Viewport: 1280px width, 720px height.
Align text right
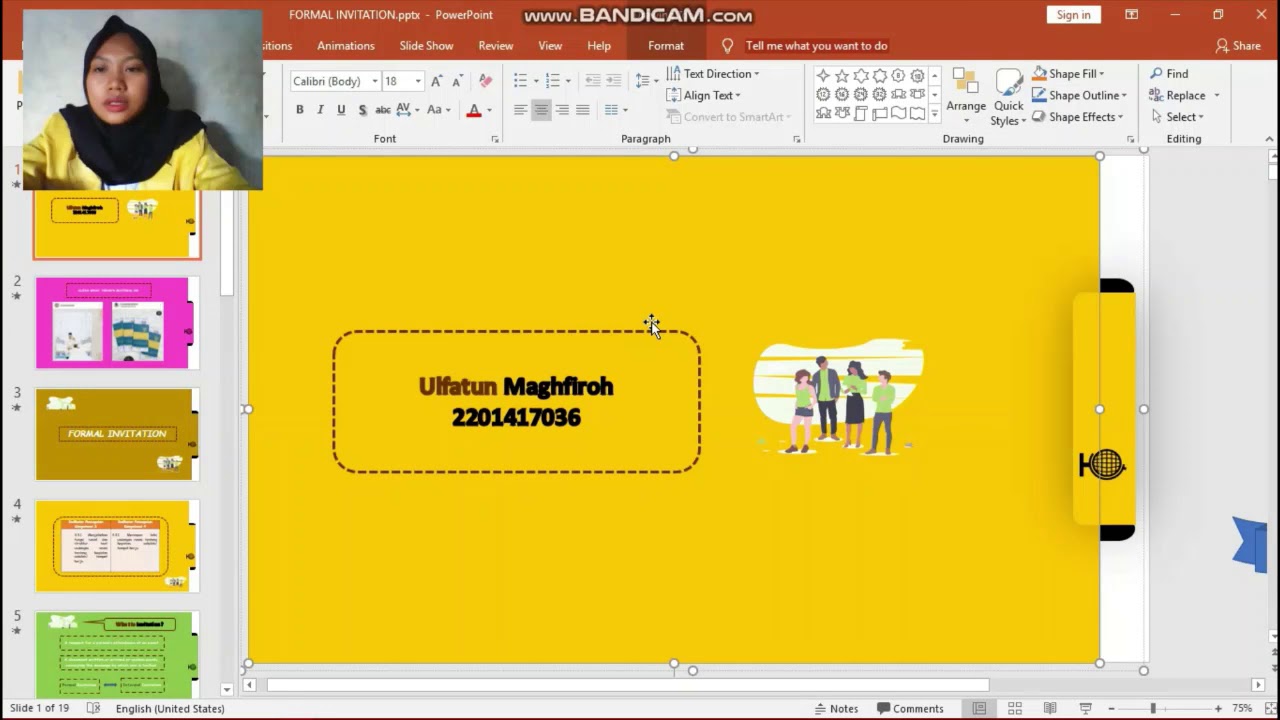(562, 110)
